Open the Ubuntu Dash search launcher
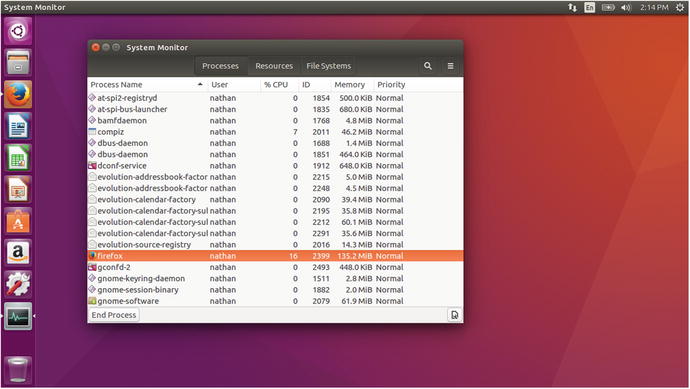Screen dimensions: 690x389 click(x=18, y=31)
